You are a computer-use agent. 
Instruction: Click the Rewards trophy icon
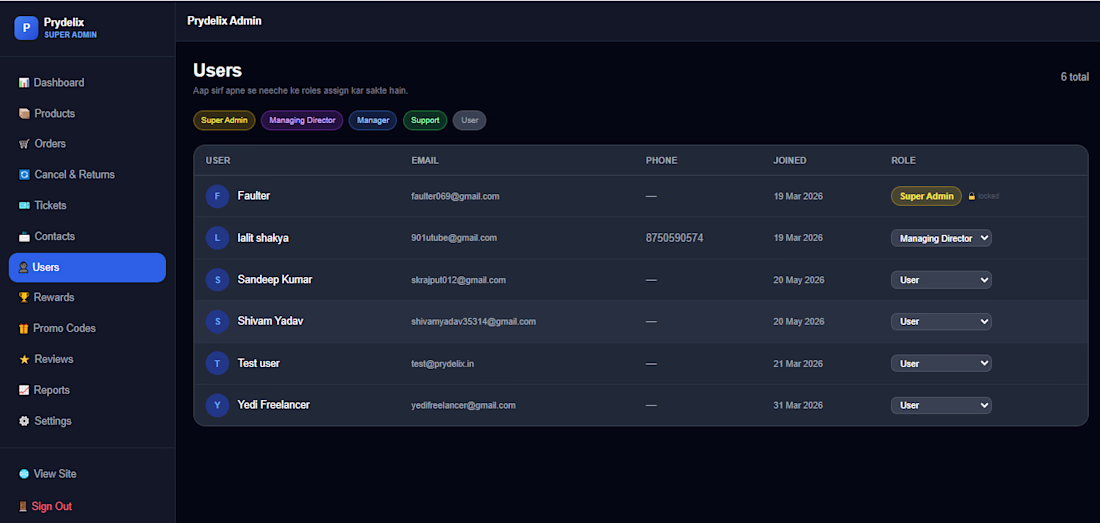pyautogui.click(x=24, y=297)
